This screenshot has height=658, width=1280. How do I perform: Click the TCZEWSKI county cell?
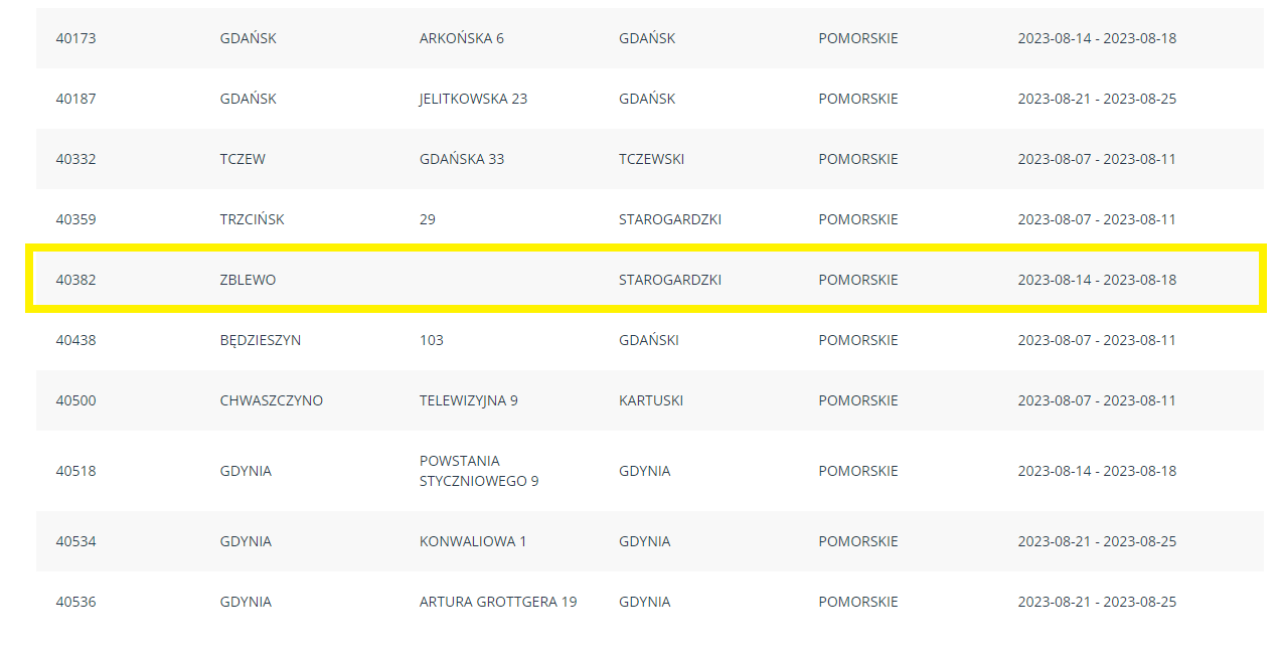(x=651, y=159)
